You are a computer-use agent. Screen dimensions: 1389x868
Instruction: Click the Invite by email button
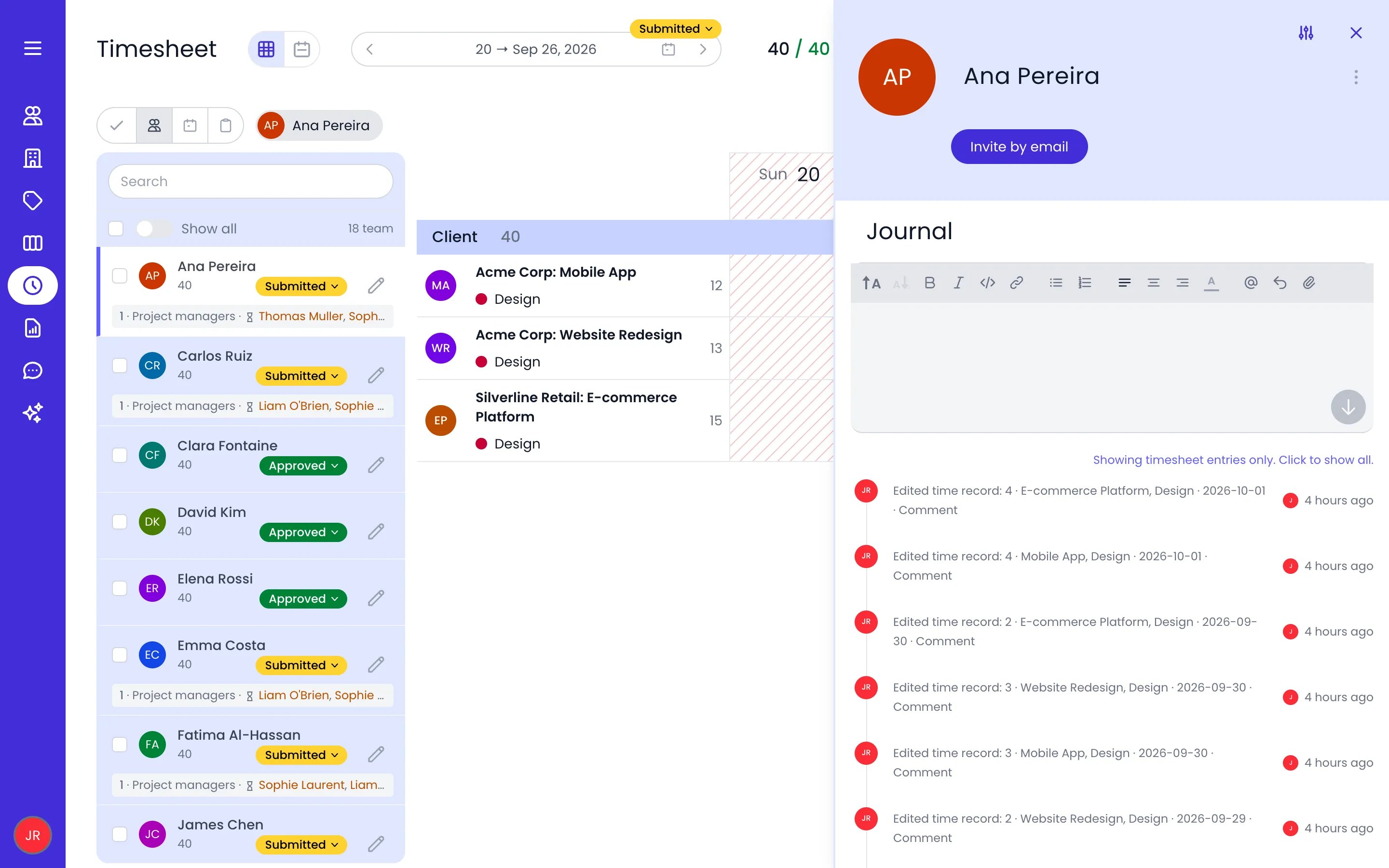1019,147
